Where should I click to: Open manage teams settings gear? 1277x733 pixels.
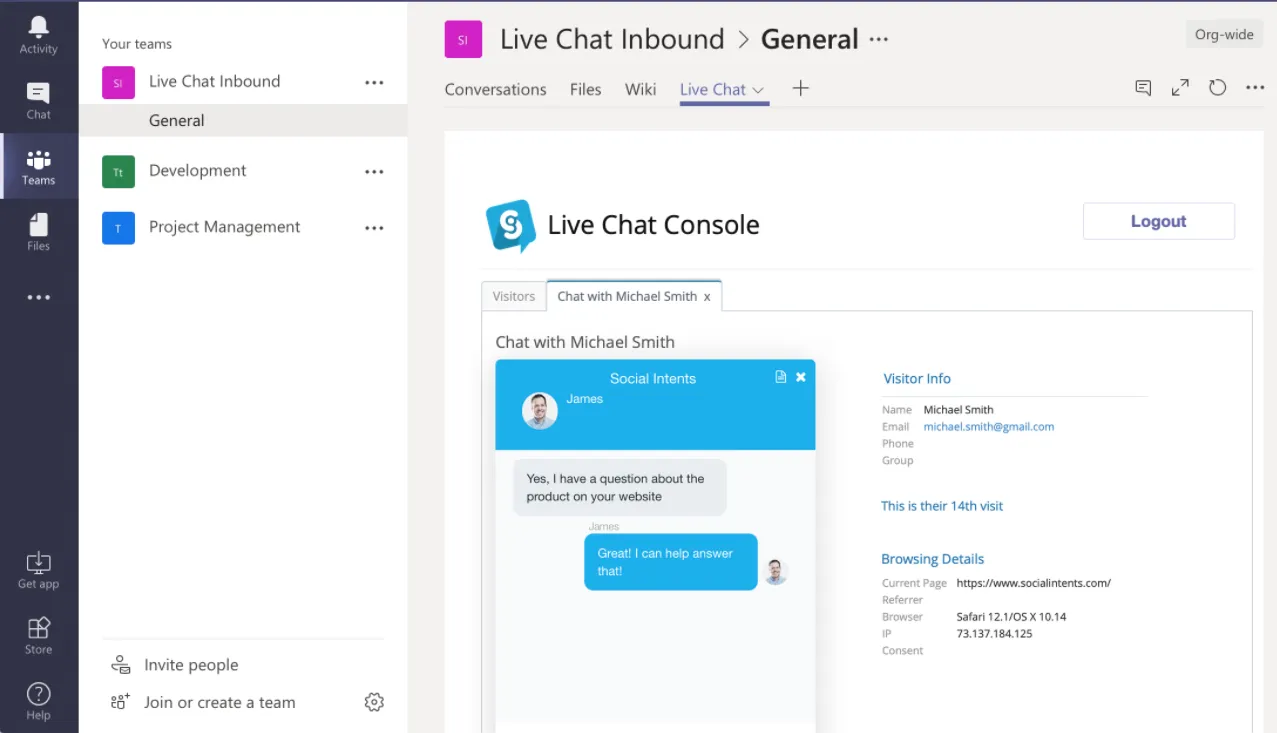[374, 702]
